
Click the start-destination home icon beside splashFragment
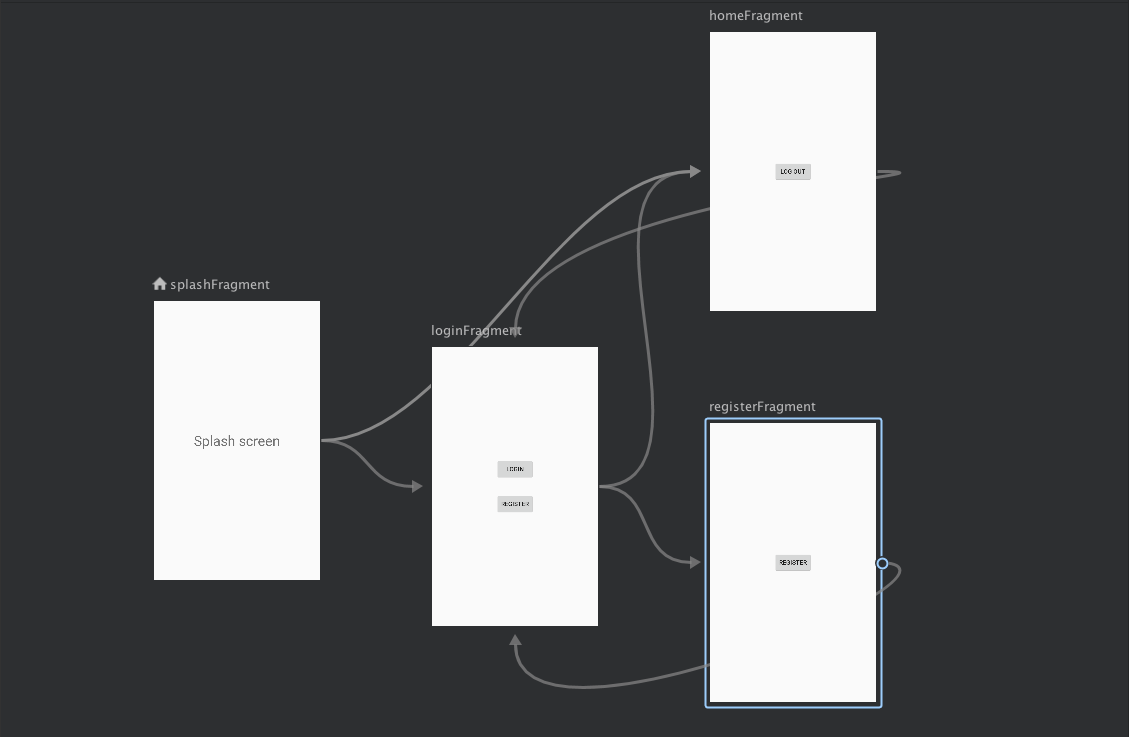pos(160,283)
